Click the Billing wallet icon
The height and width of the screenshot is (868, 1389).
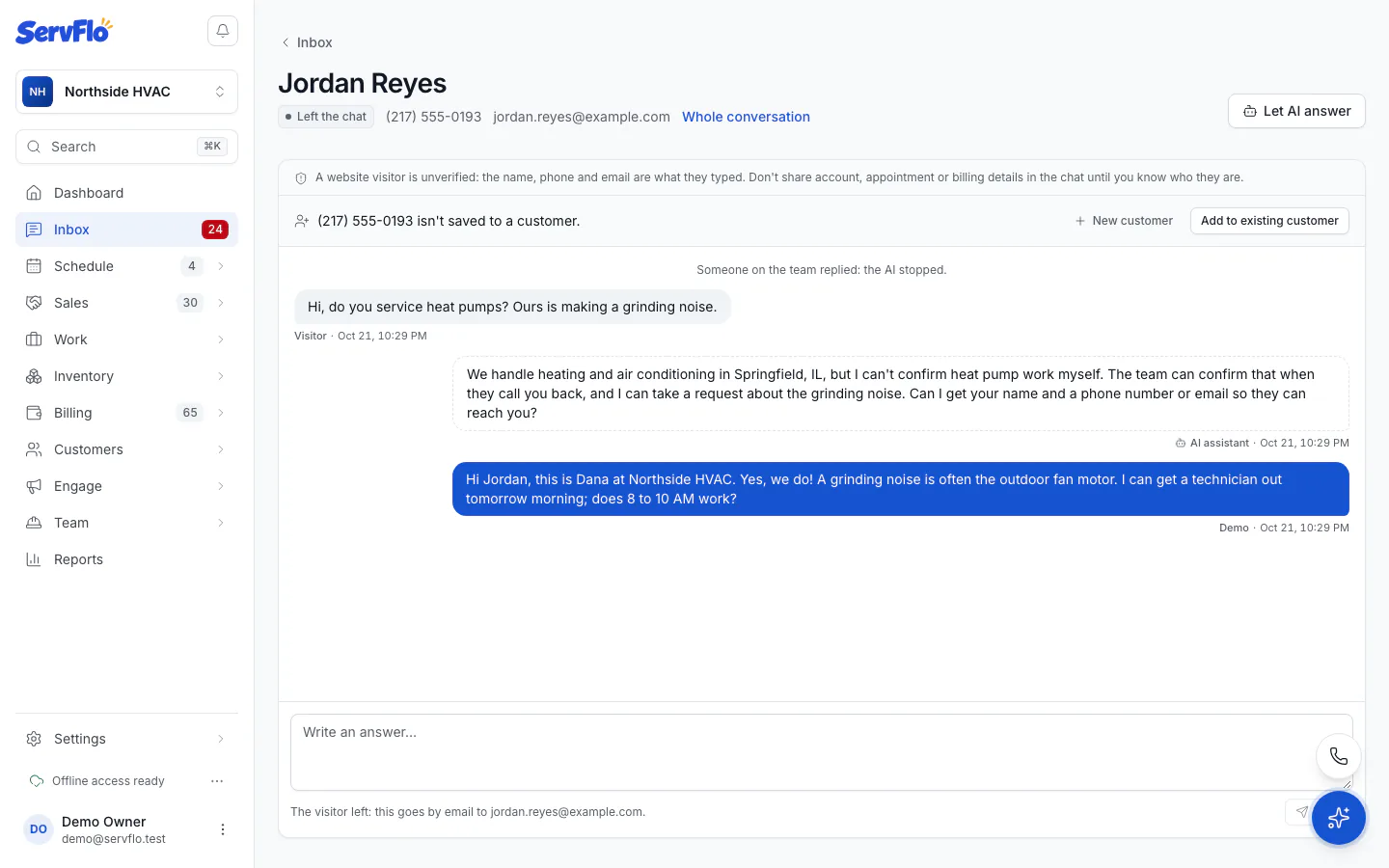(x=34, y=413)
